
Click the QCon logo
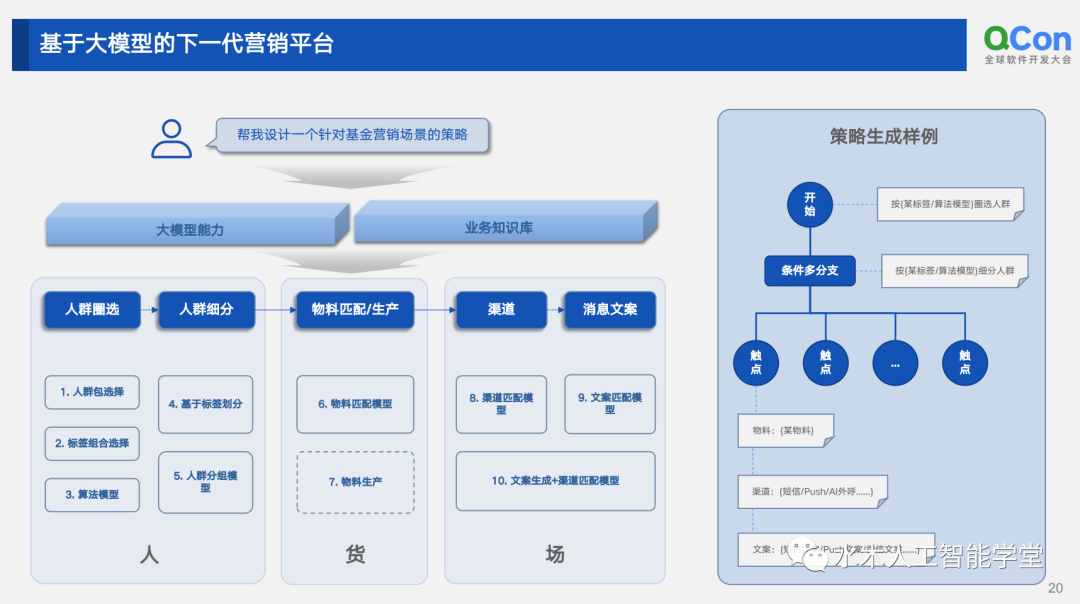(1027, 44)
